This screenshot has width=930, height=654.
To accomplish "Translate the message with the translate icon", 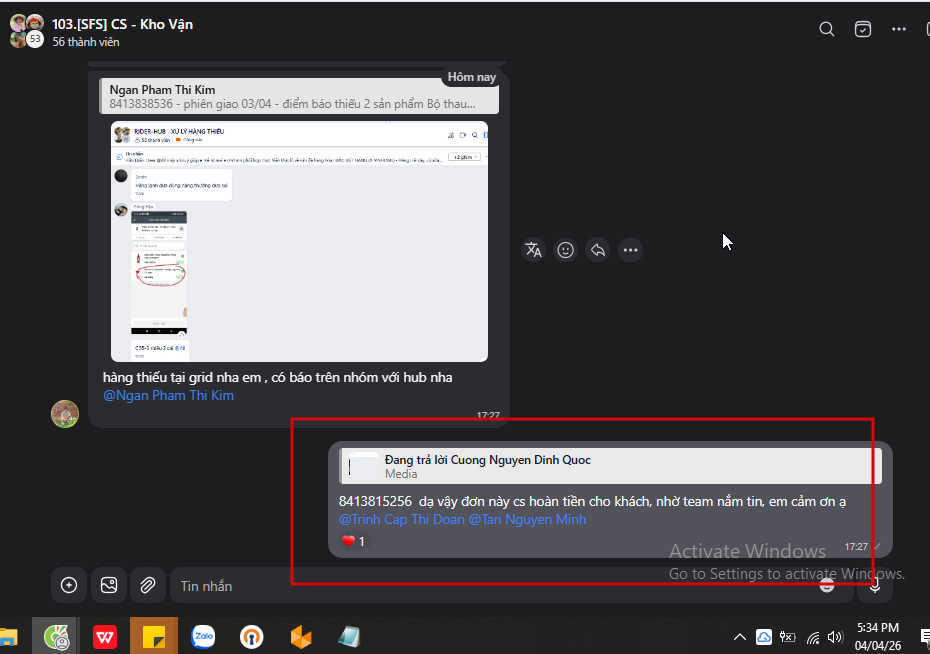I will (x=533, y=250).
